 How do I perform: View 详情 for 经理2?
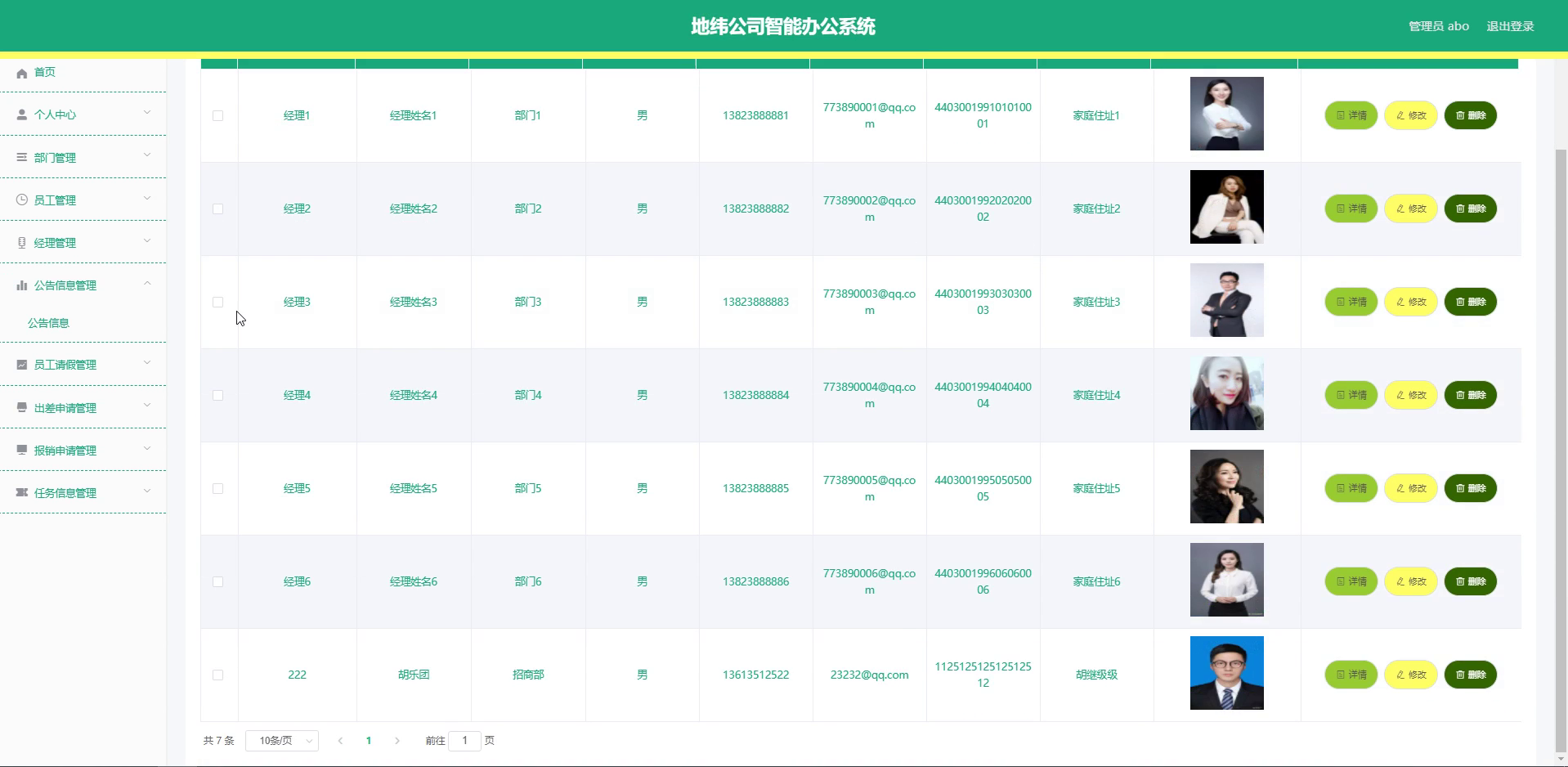pos(1351,209)
